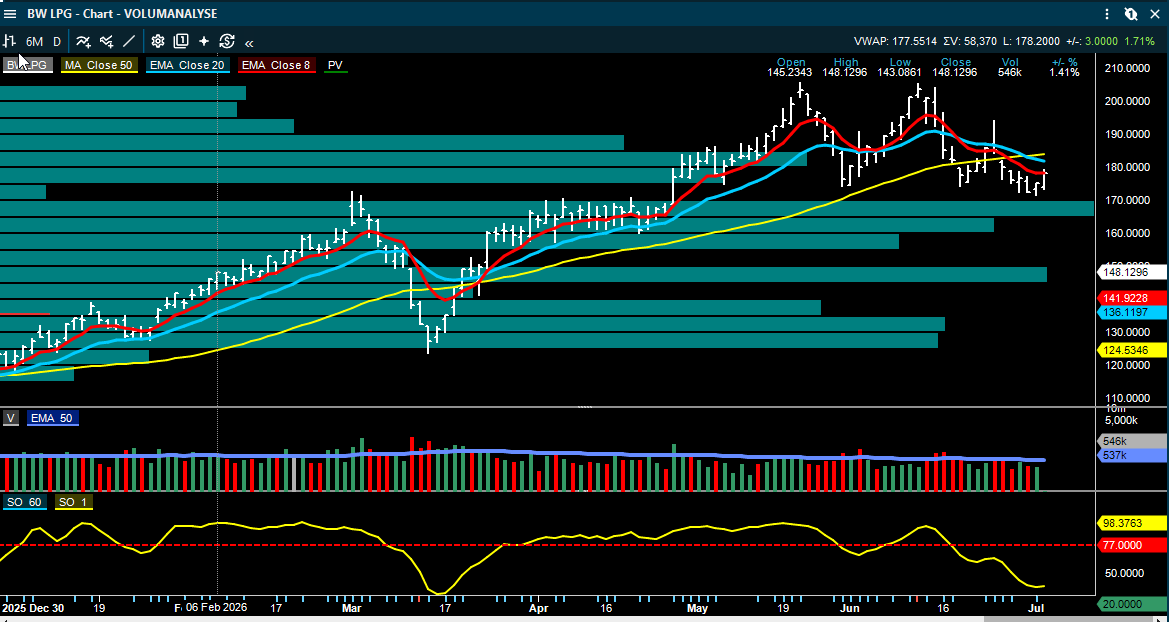
Task: Click the Vol value 546k in header
Action: point(1010,72)
